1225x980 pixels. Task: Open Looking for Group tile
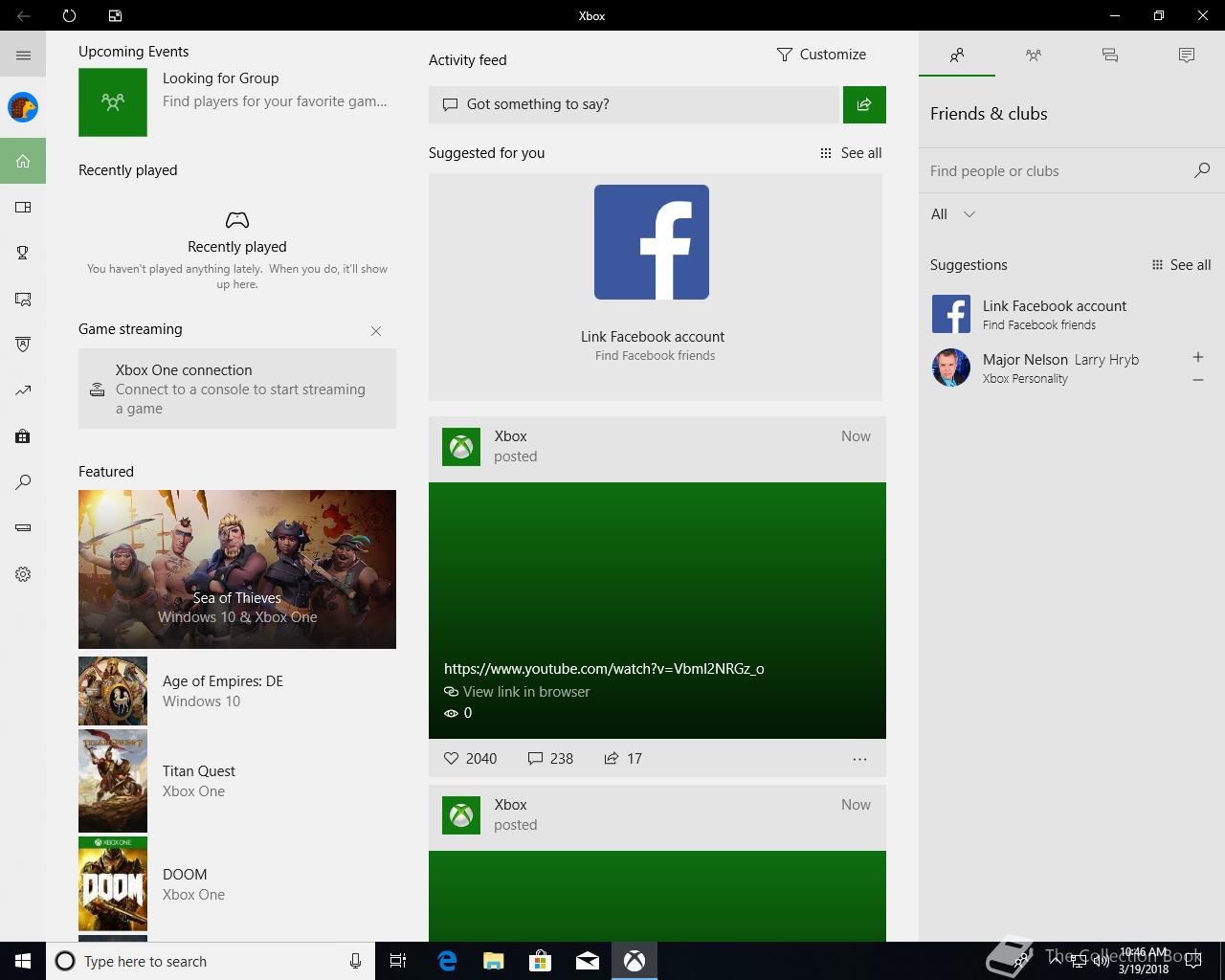(236, 101)
